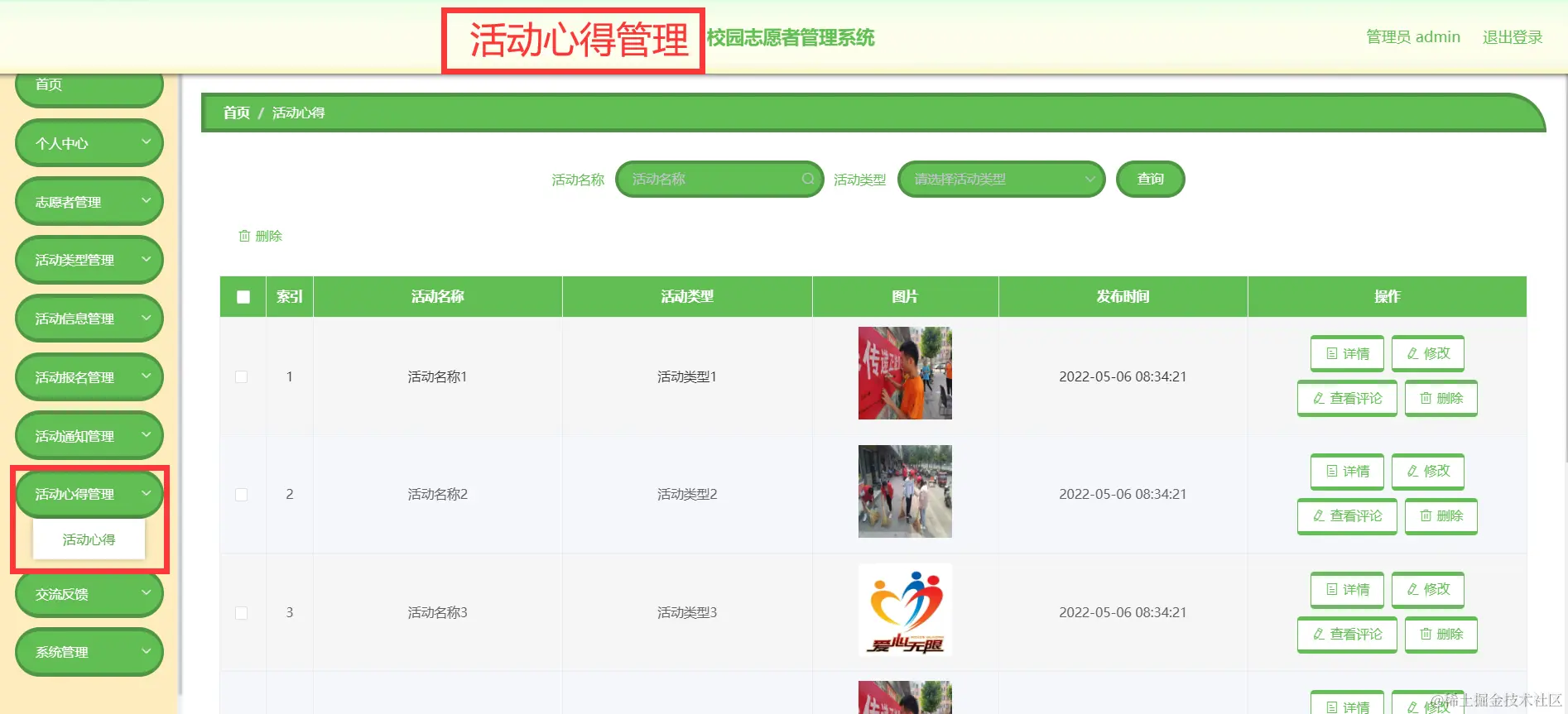Check the checkbox for row 3
The image size is (1568, 714).
242,613
